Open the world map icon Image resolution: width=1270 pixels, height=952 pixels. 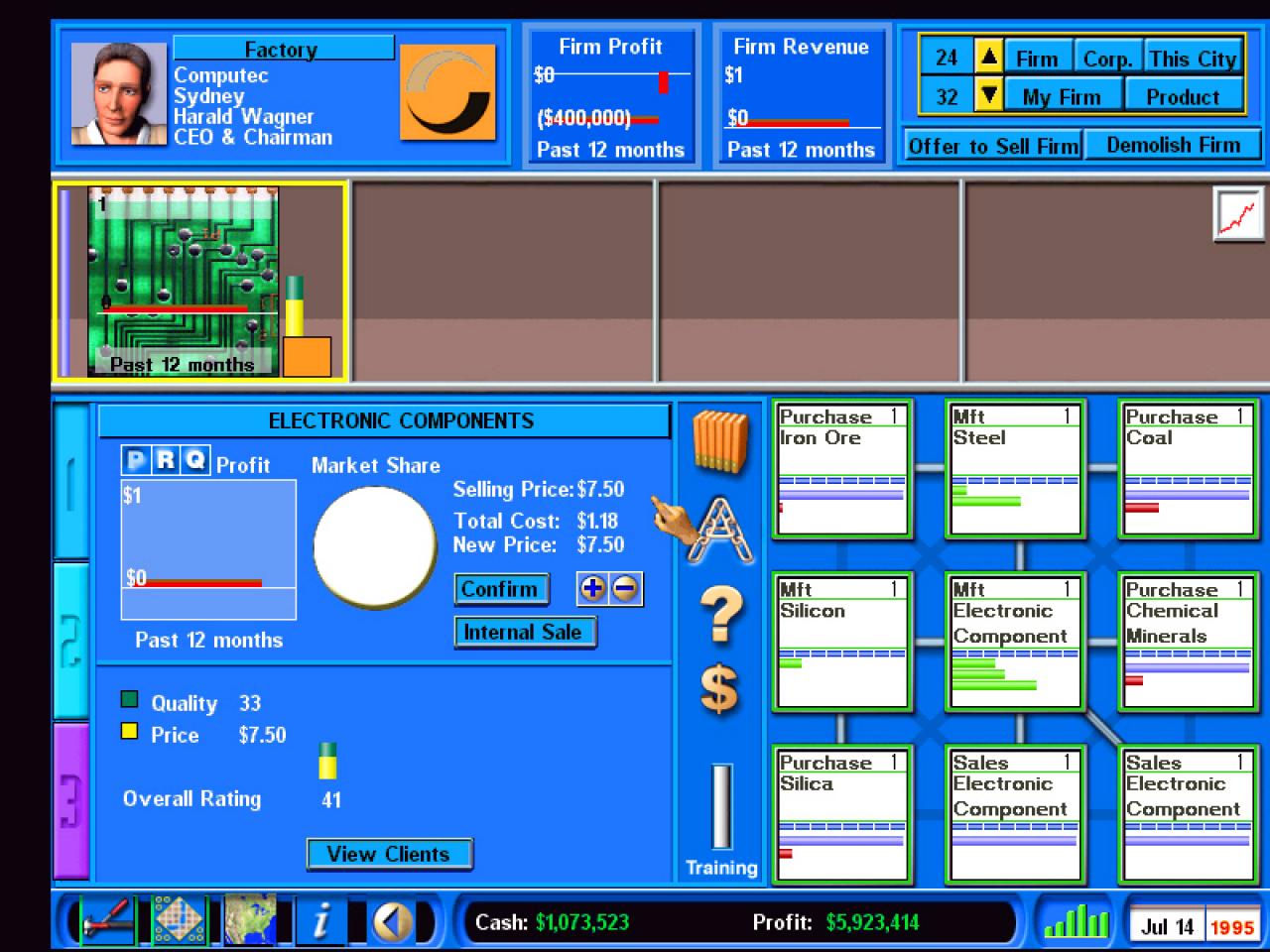click(x=250, y=921)
